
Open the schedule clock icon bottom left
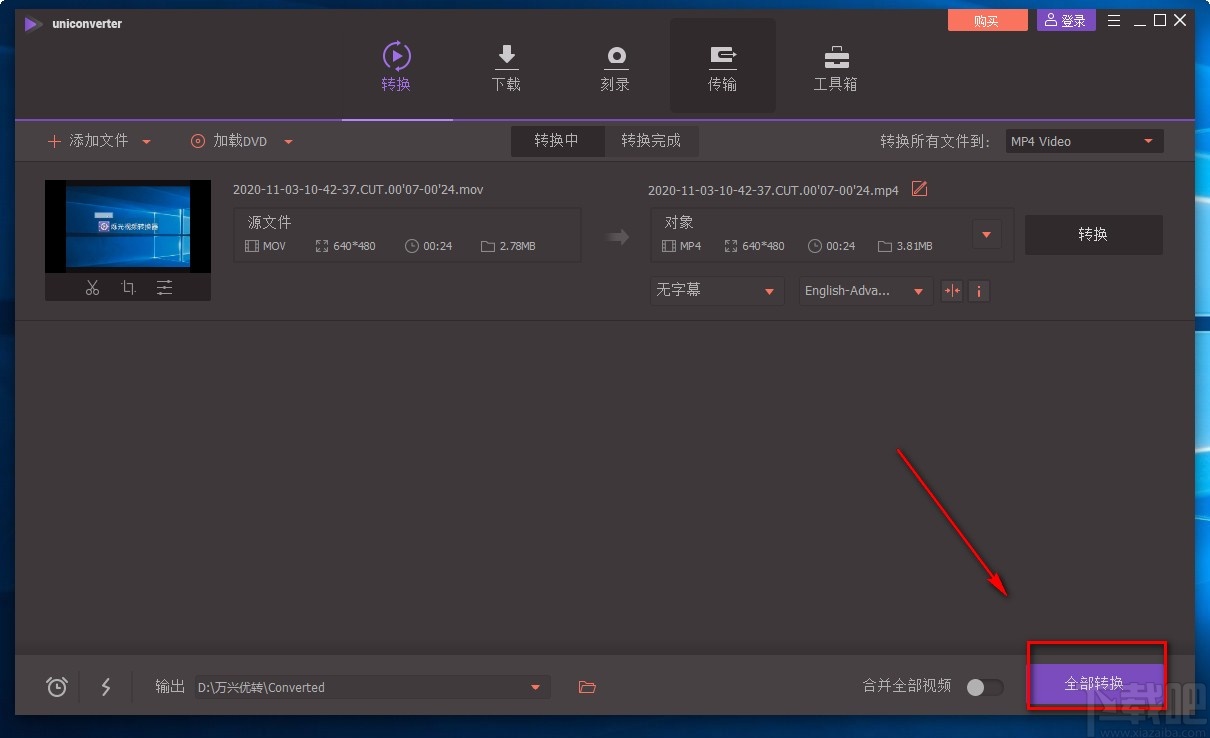[x=56, y=687]
